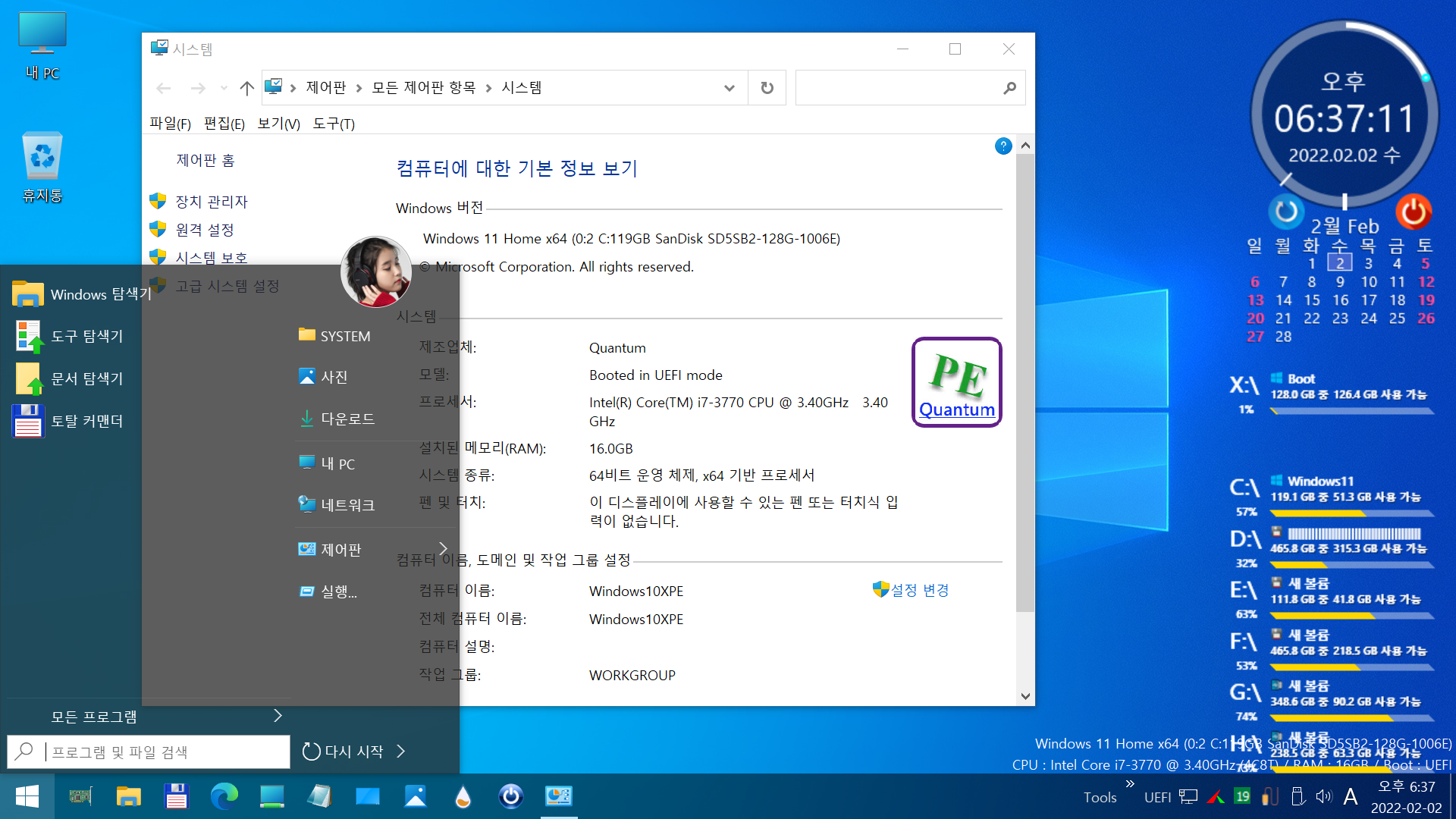Expand 제어판 submenu arrow
Screen dimensions: 1456x819
coord(443,549)
